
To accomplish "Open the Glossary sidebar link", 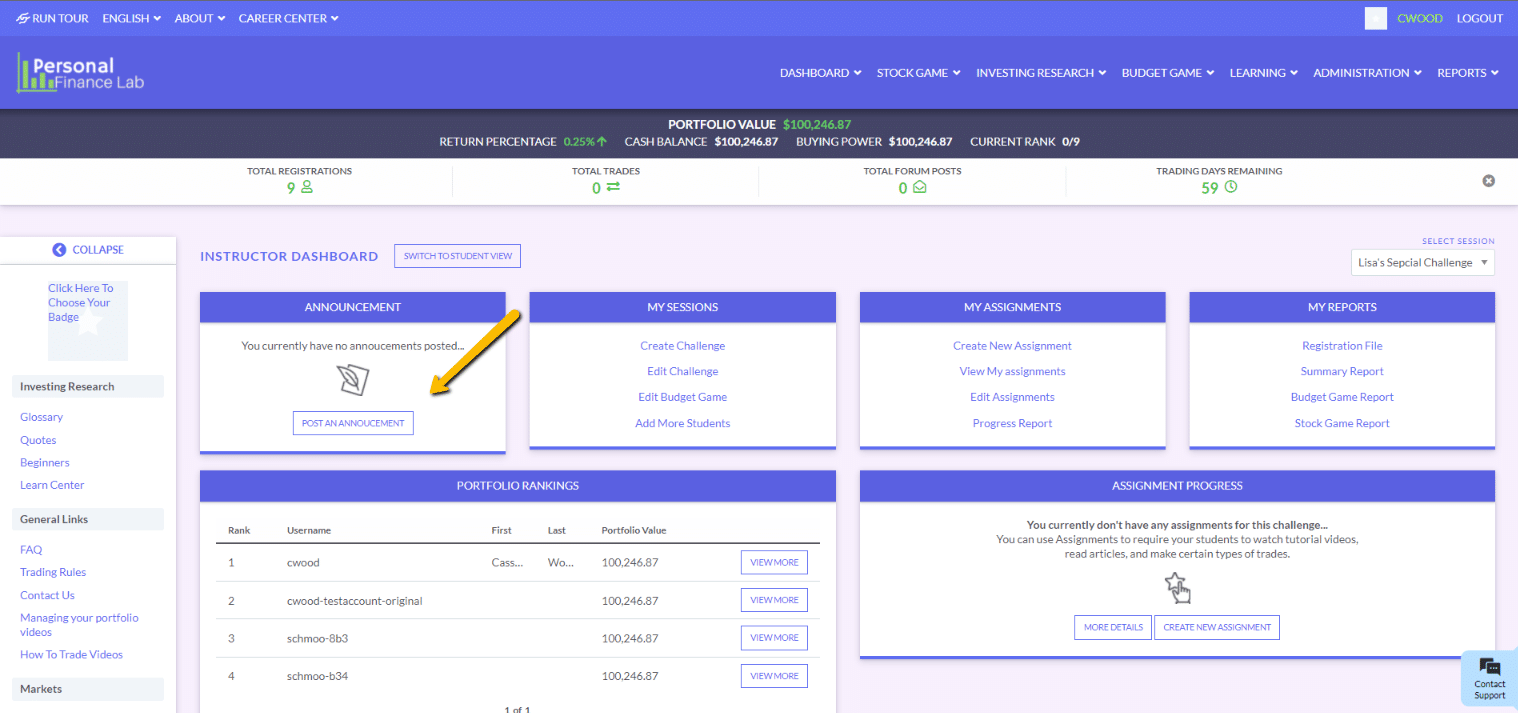I will click(41, 417).
